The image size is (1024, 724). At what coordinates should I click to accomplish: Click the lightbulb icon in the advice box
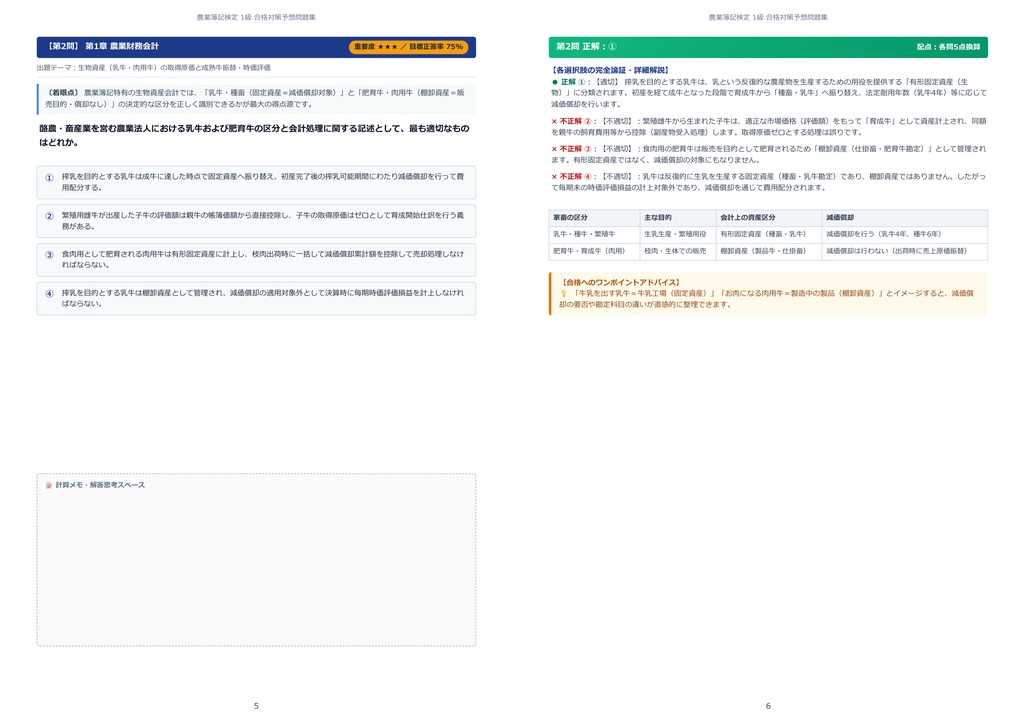coord(564,294)
